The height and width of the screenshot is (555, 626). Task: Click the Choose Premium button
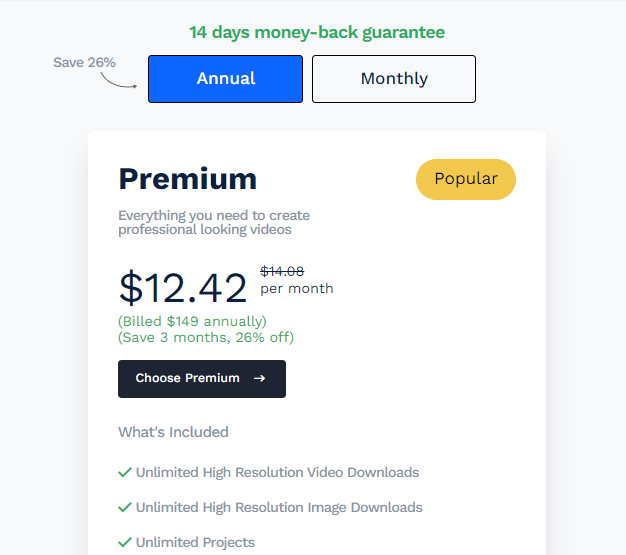(x=202, y=379)
